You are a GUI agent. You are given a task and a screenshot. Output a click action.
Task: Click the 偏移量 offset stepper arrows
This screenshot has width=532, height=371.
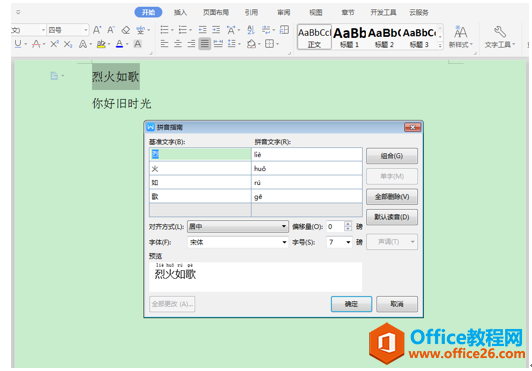[x=348, y=226]
